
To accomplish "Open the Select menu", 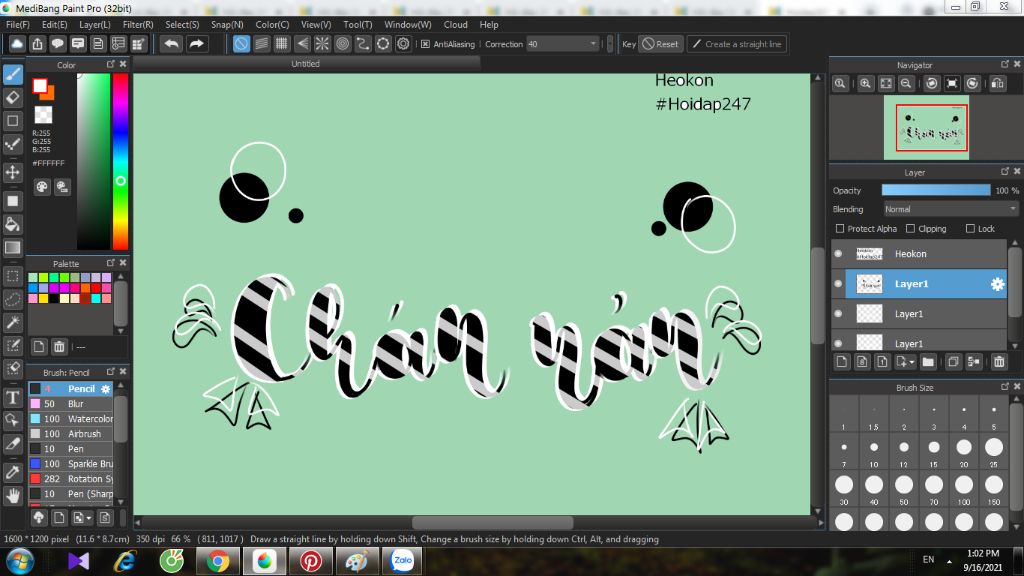I will (x=182, y=24).
